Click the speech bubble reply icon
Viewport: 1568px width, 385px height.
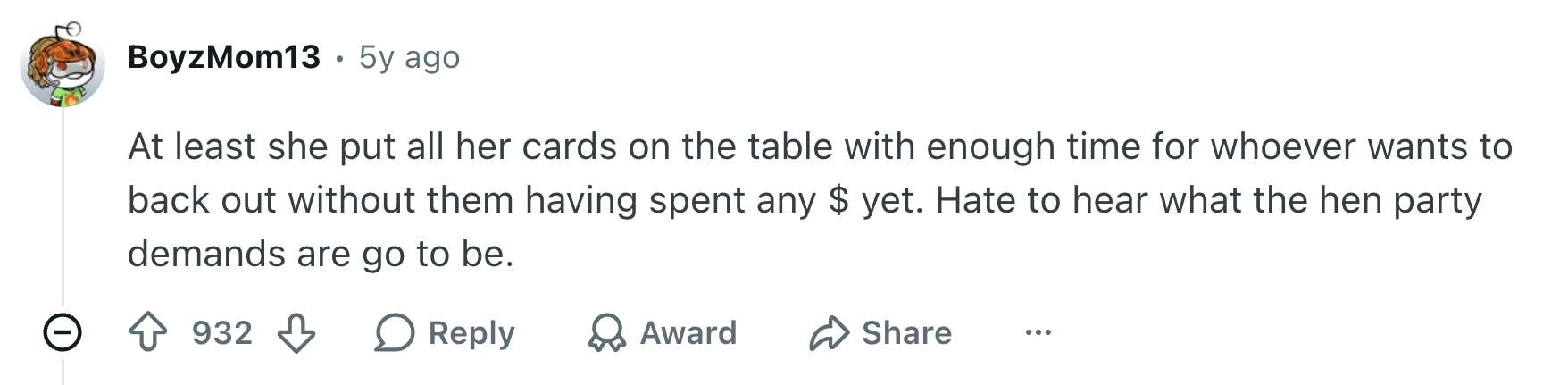[x=394, y=333]
